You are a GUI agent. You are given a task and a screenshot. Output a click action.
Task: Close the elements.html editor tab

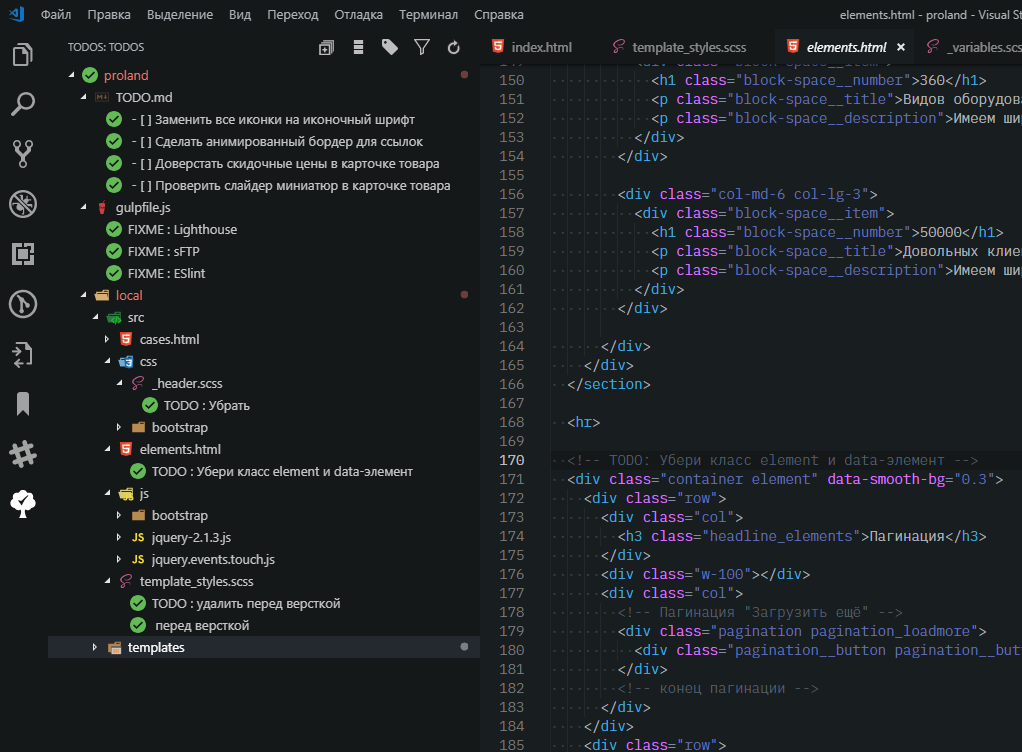(900, 47)
